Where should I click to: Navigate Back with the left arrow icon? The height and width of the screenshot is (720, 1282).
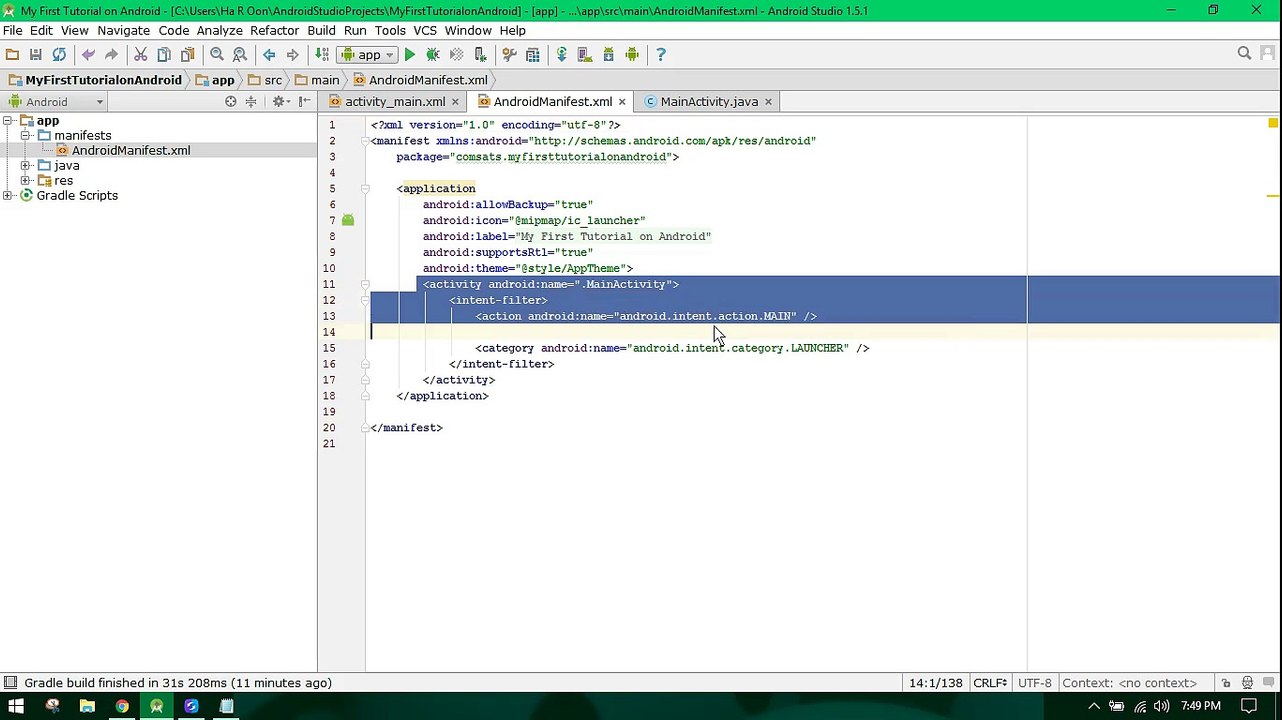point(269,55)
